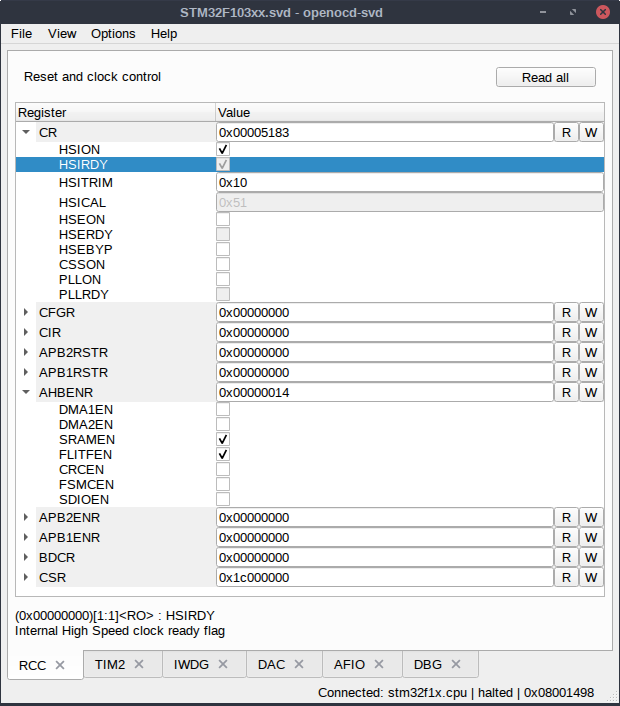Collapse the AHBENR register tree

26,392
